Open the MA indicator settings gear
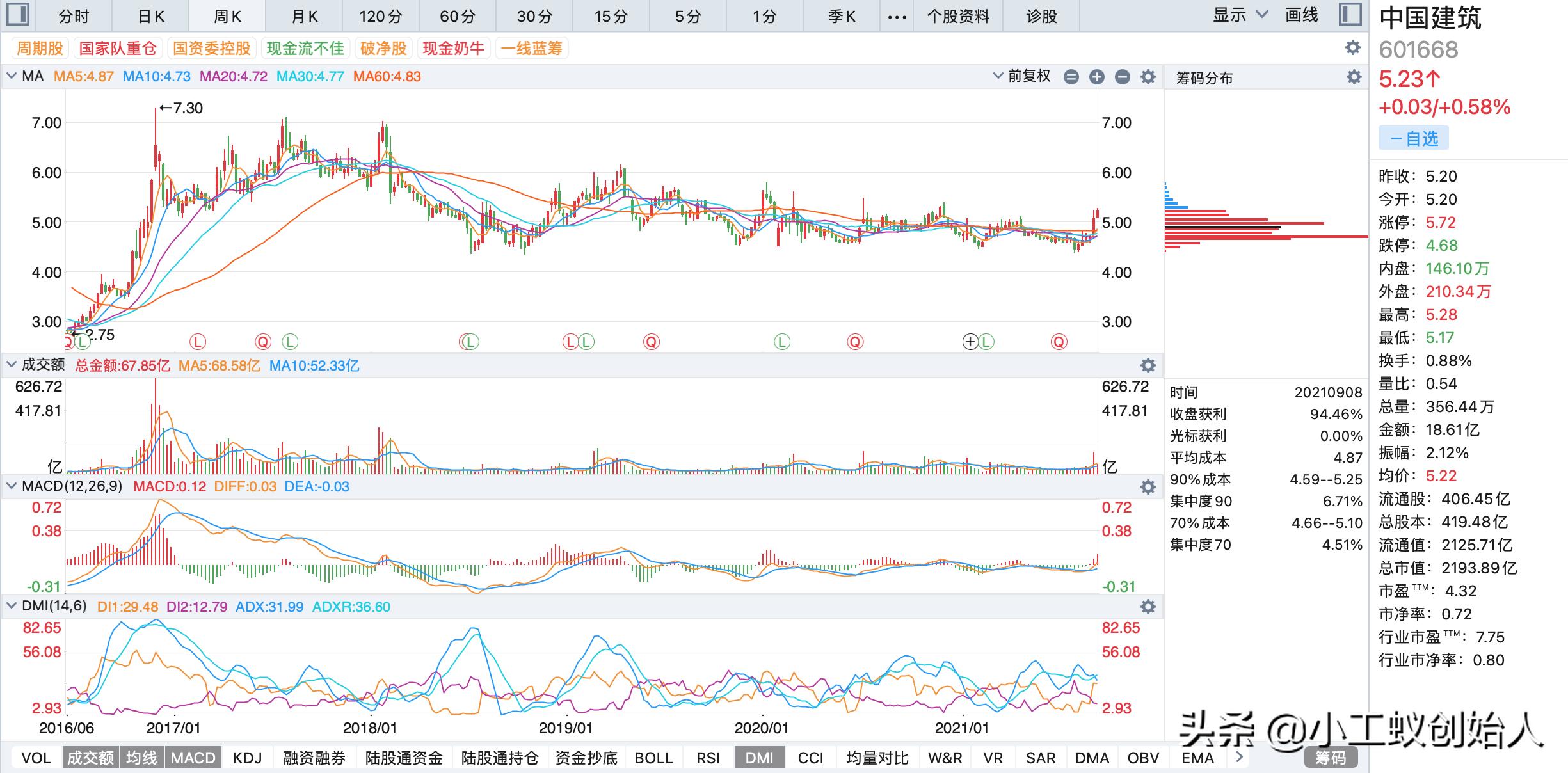This screenshot has width=1568, height=773. point(1149,77)
